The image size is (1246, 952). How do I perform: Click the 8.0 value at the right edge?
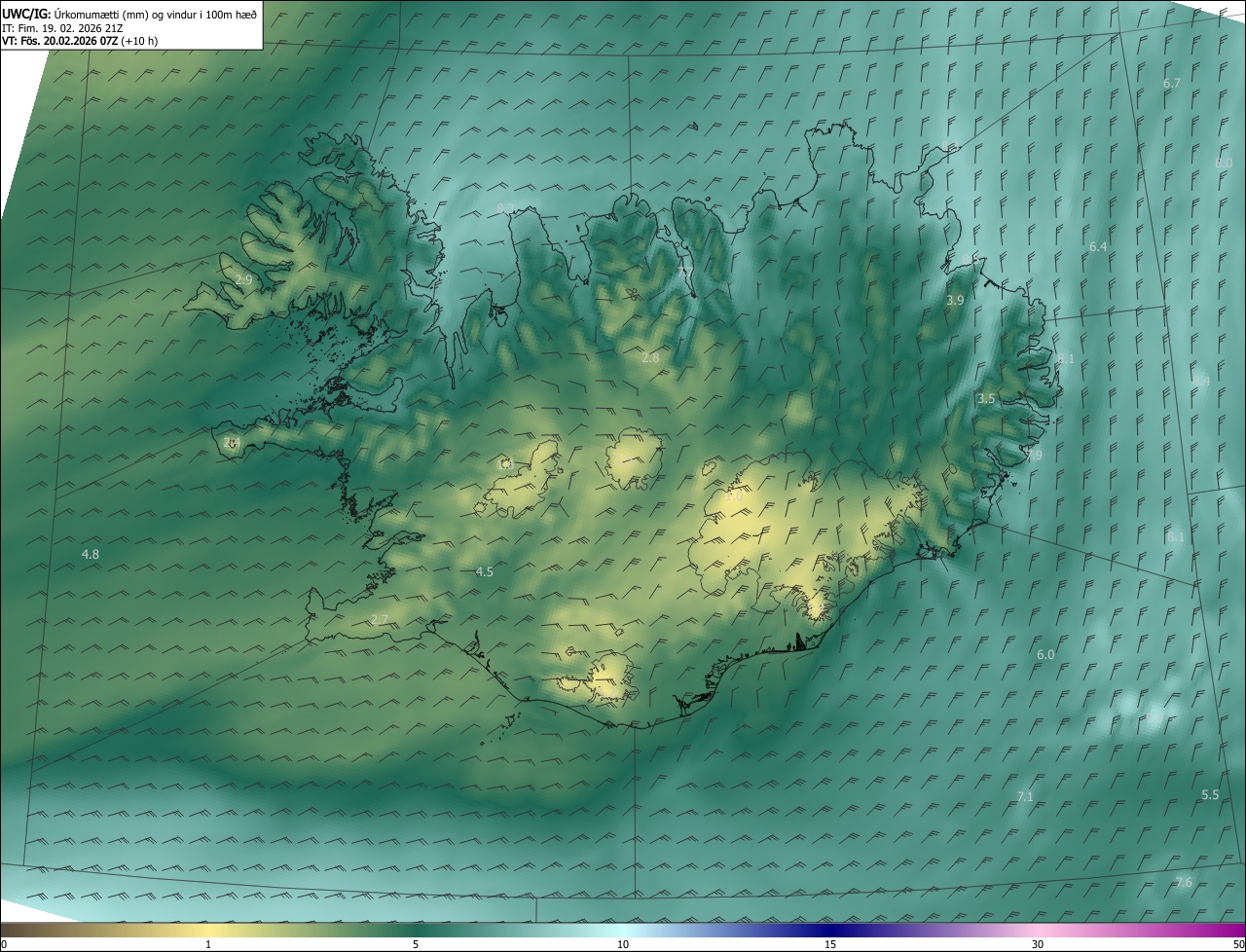coord(1224,164)
